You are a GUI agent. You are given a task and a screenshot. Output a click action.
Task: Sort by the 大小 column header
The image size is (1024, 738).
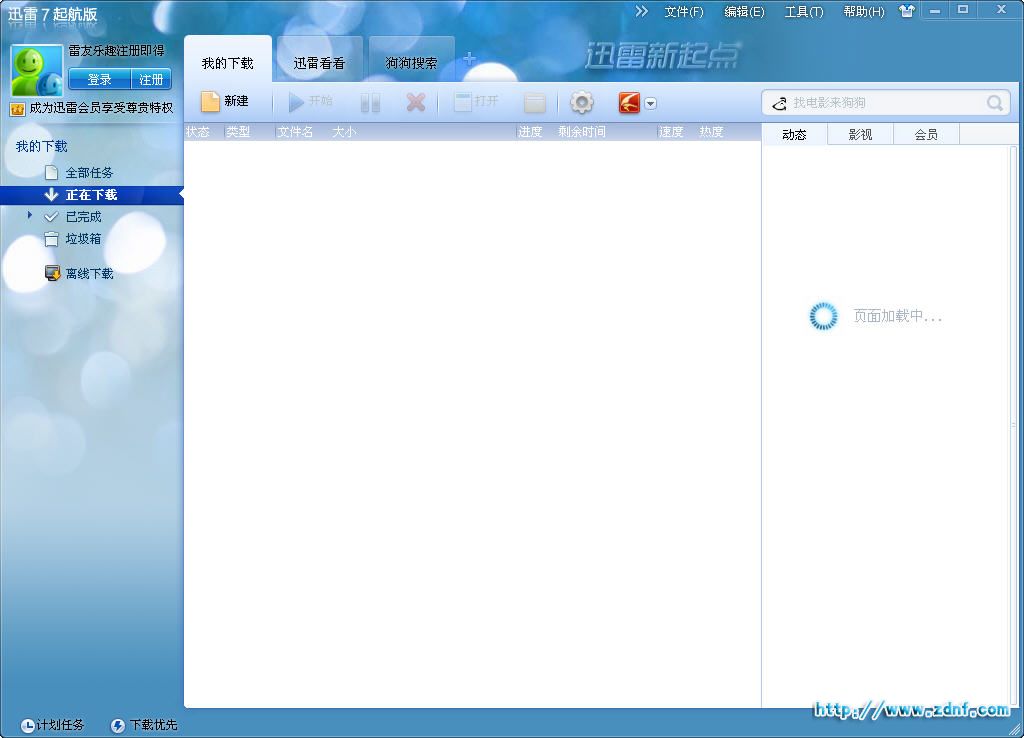[344, 132]
